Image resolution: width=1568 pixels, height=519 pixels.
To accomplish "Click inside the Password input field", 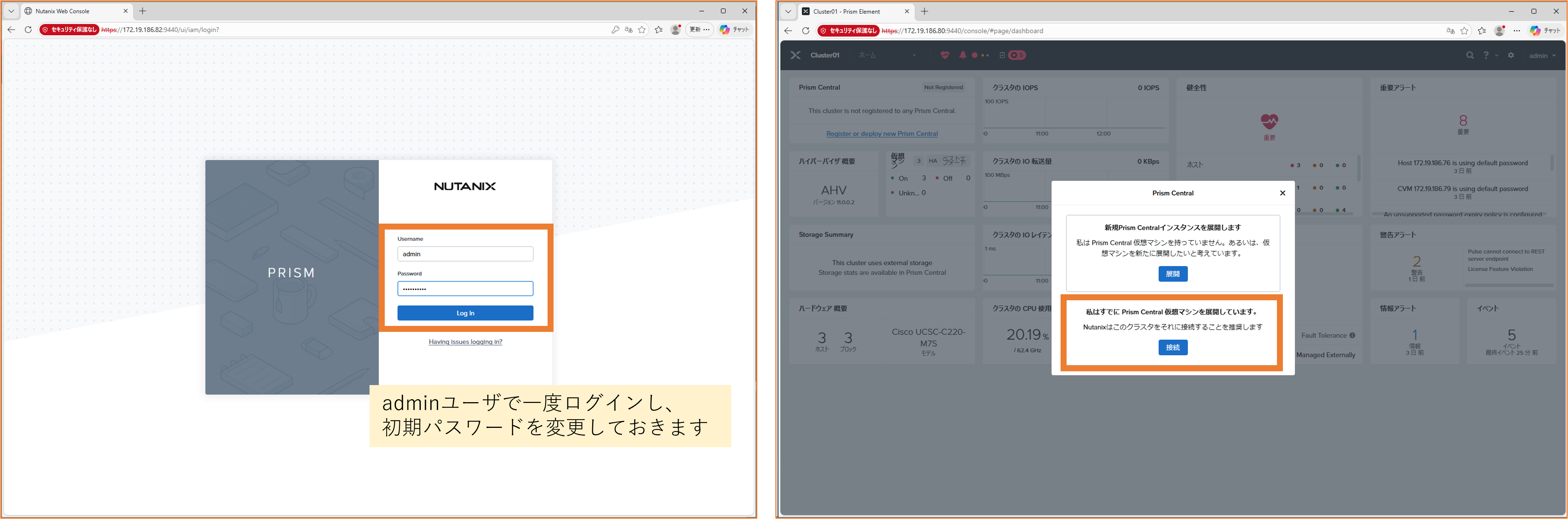I will click(465, 288).
